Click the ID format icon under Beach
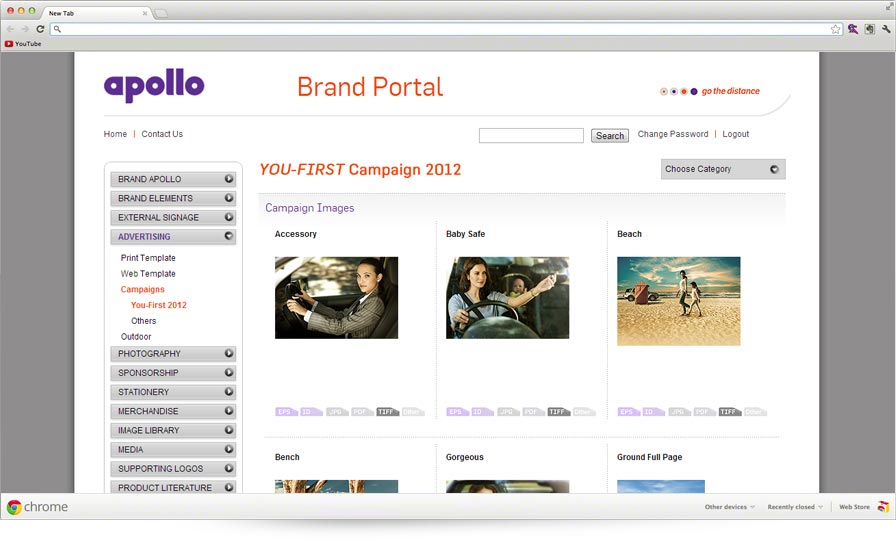 pyautogui.click(x=654, y=411)
